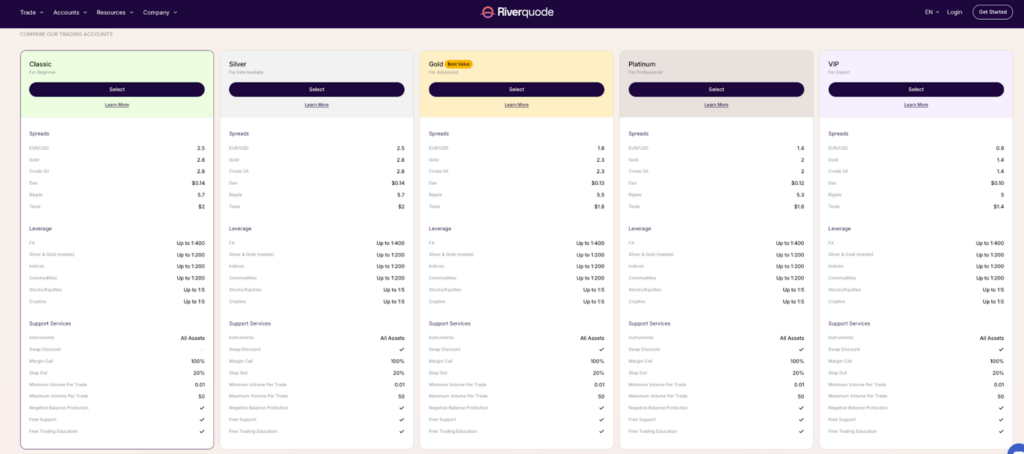Open the Company menu
Viewport: 1024px width, 454px height.
(x=159, y=12)
